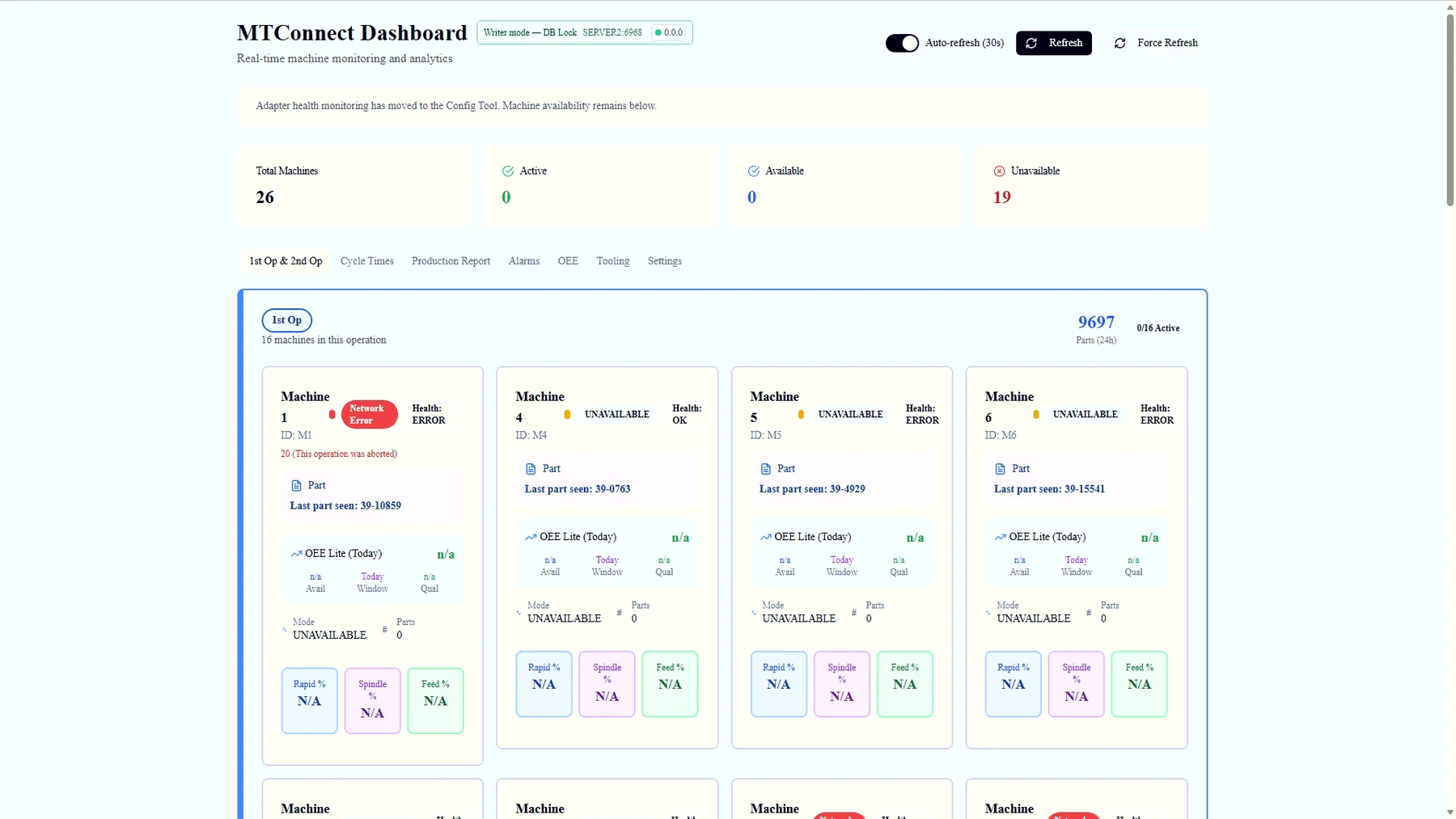The width and height of the screenshot is (1456, 819).
Task: Click the page vertical scrollbar thumb
Action: (x=1450, y=109)
